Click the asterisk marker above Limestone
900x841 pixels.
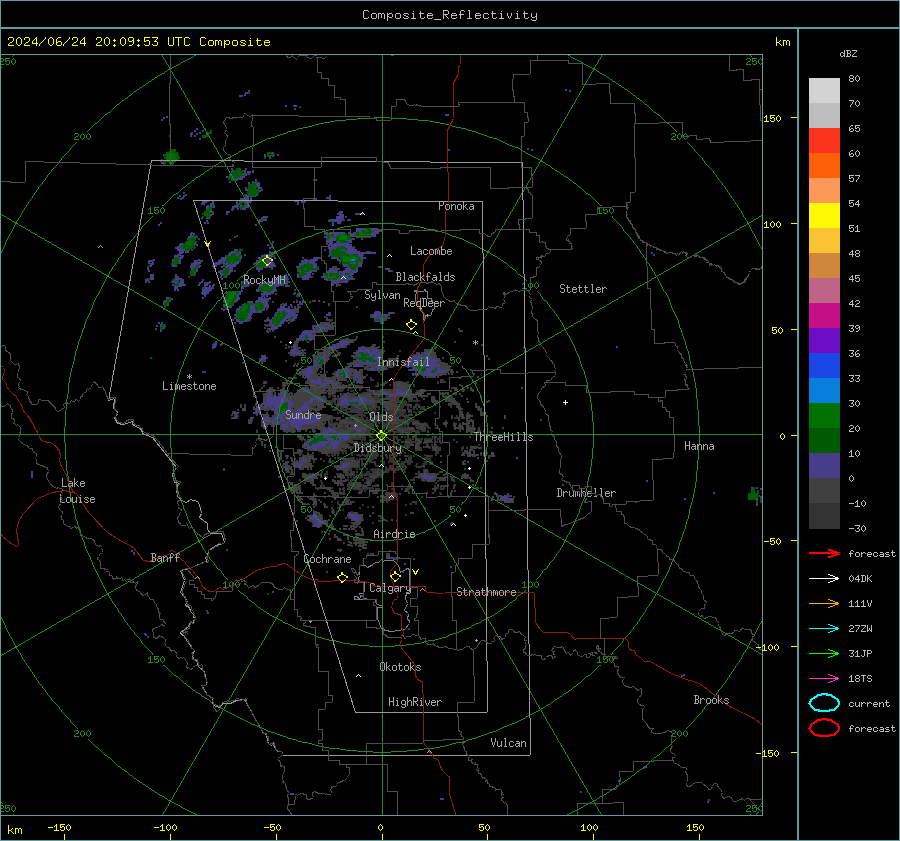[189, 377]
